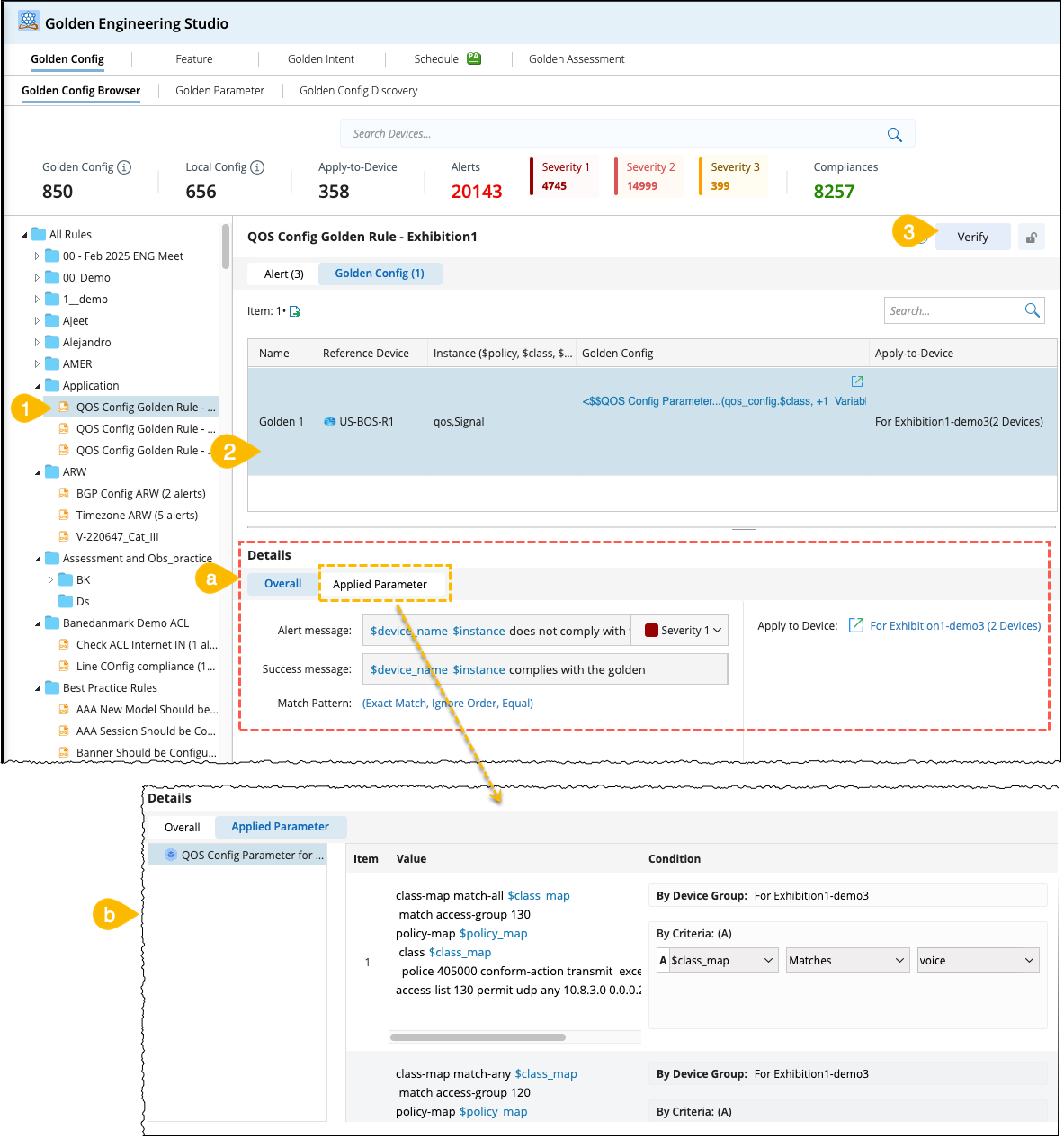The width and height of the screenshot is (1064, 1139).
Task: Expand the 00_Demo folder
Action: 37,277
